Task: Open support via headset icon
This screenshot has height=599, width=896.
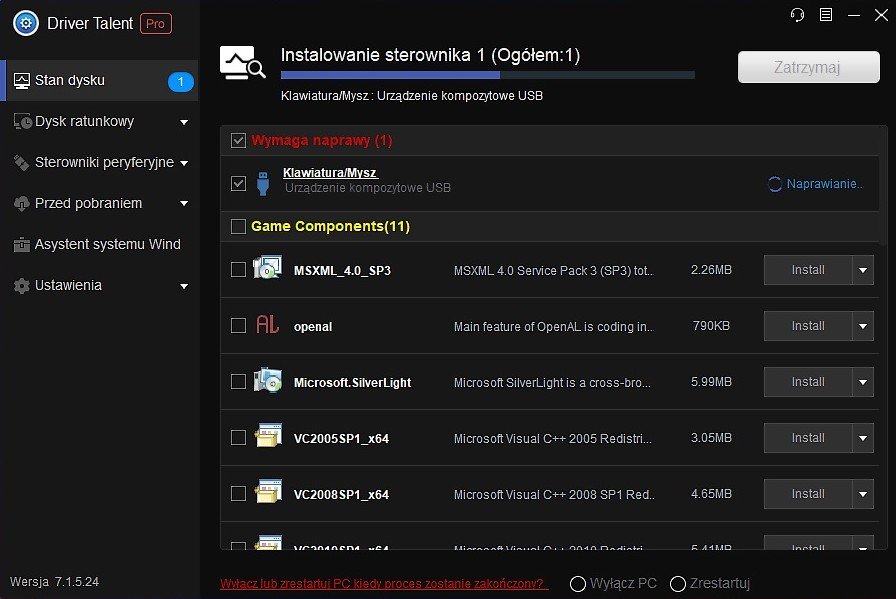Action: [x=797, y=15]
